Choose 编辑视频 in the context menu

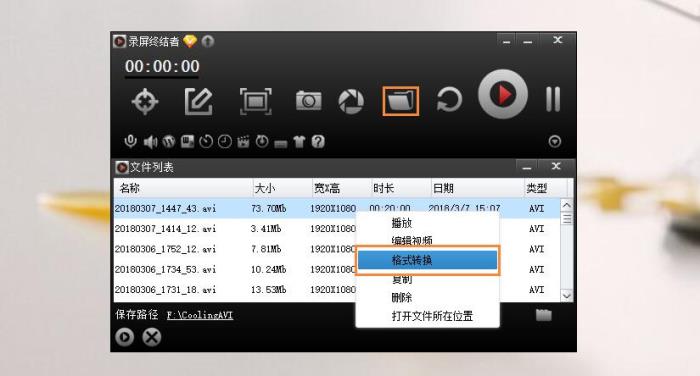point(412,241)
